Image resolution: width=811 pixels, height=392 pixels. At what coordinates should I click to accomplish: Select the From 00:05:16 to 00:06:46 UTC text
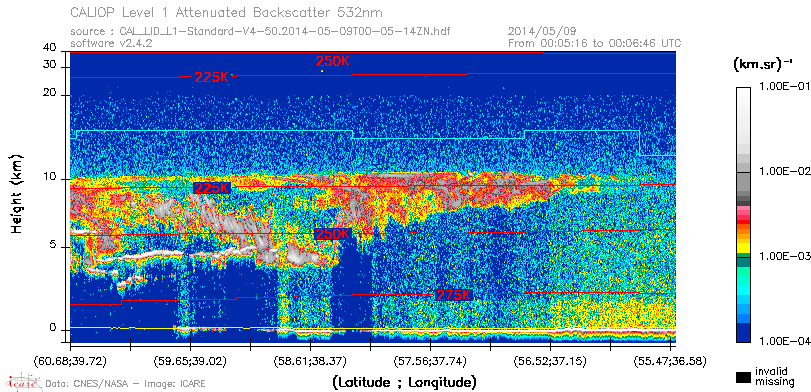pyautogui.click(x=594, y=43)
